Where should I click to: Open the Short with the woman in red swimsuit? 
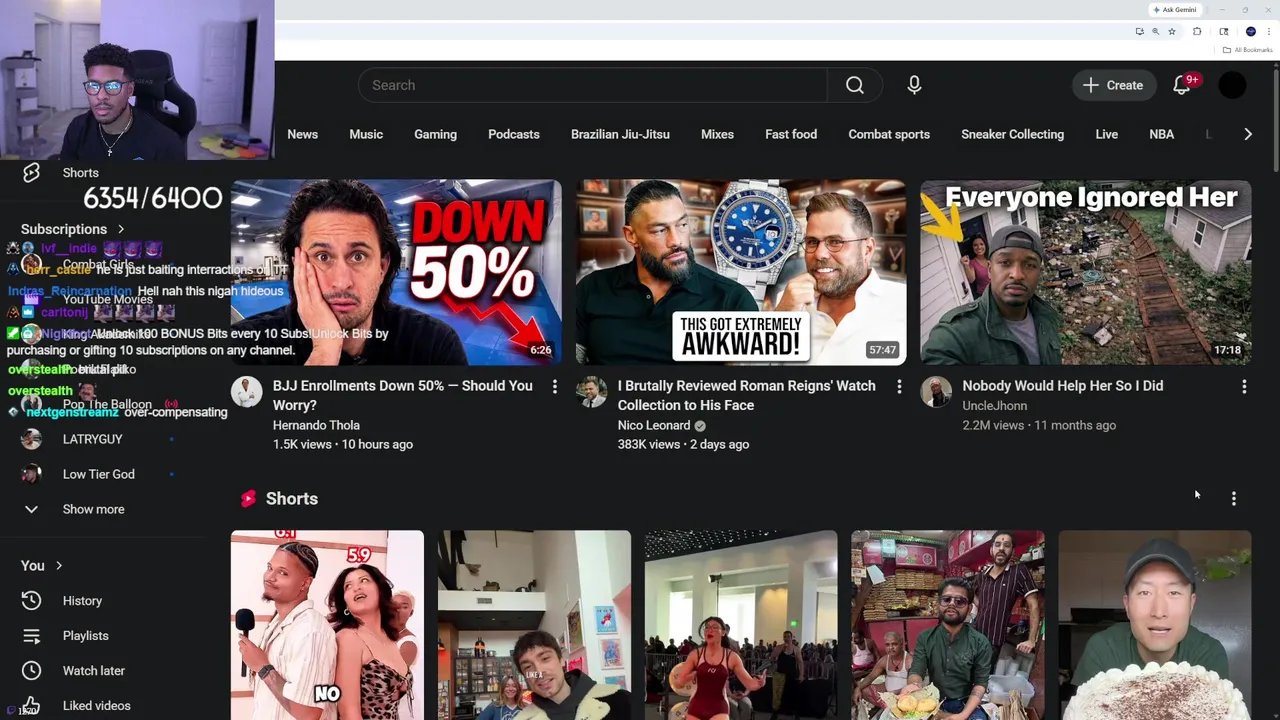tap(741, 625)
